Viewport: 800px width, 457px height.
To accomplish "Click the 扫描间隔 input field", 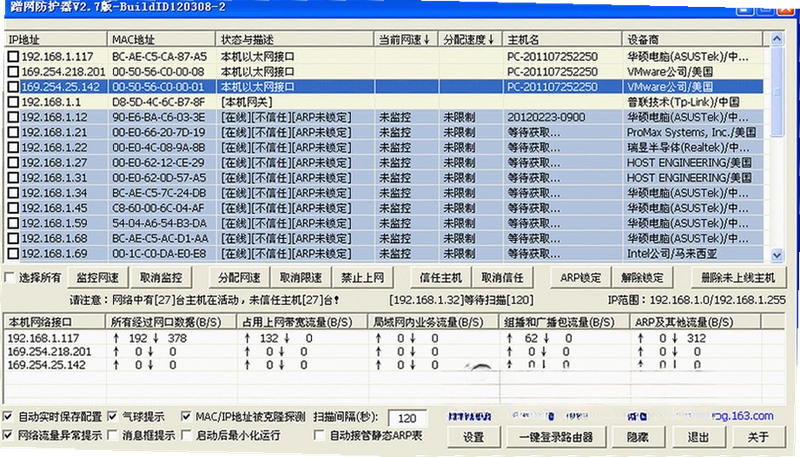I will pos(408,418).
